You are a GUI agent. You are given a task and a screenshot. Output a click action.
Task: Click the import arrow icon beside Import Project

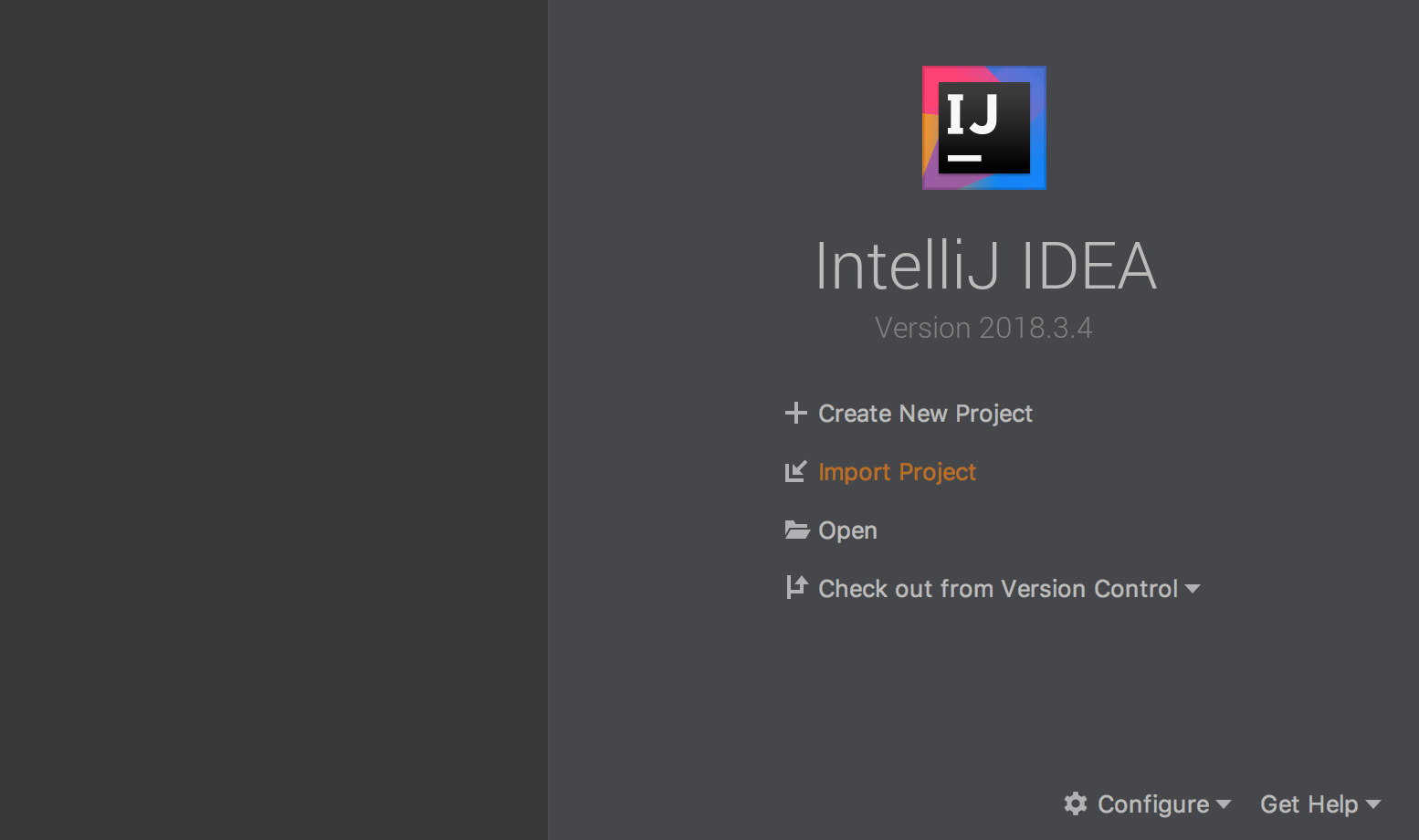pos(795,472)
